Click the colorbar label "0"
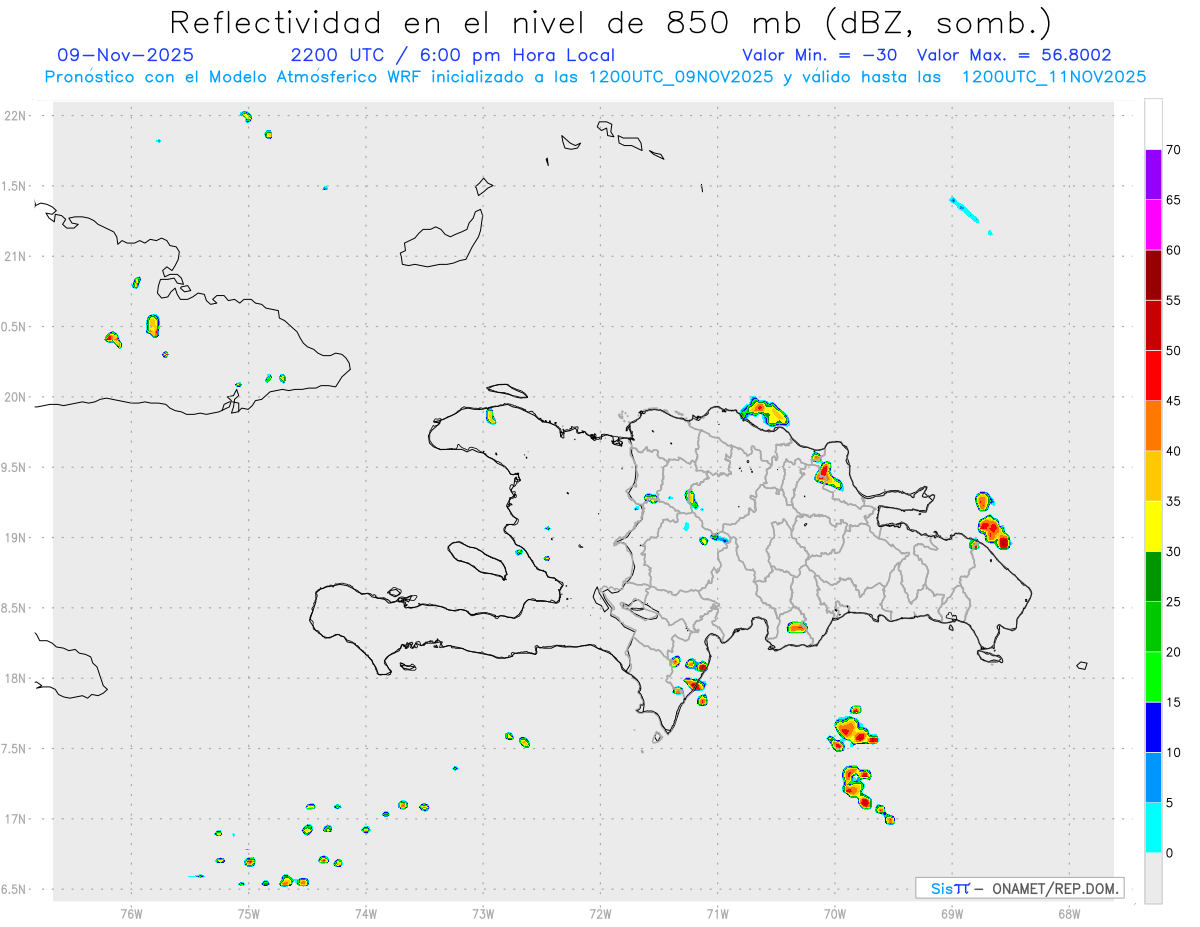1200x927 pixels. [1169, 853]
